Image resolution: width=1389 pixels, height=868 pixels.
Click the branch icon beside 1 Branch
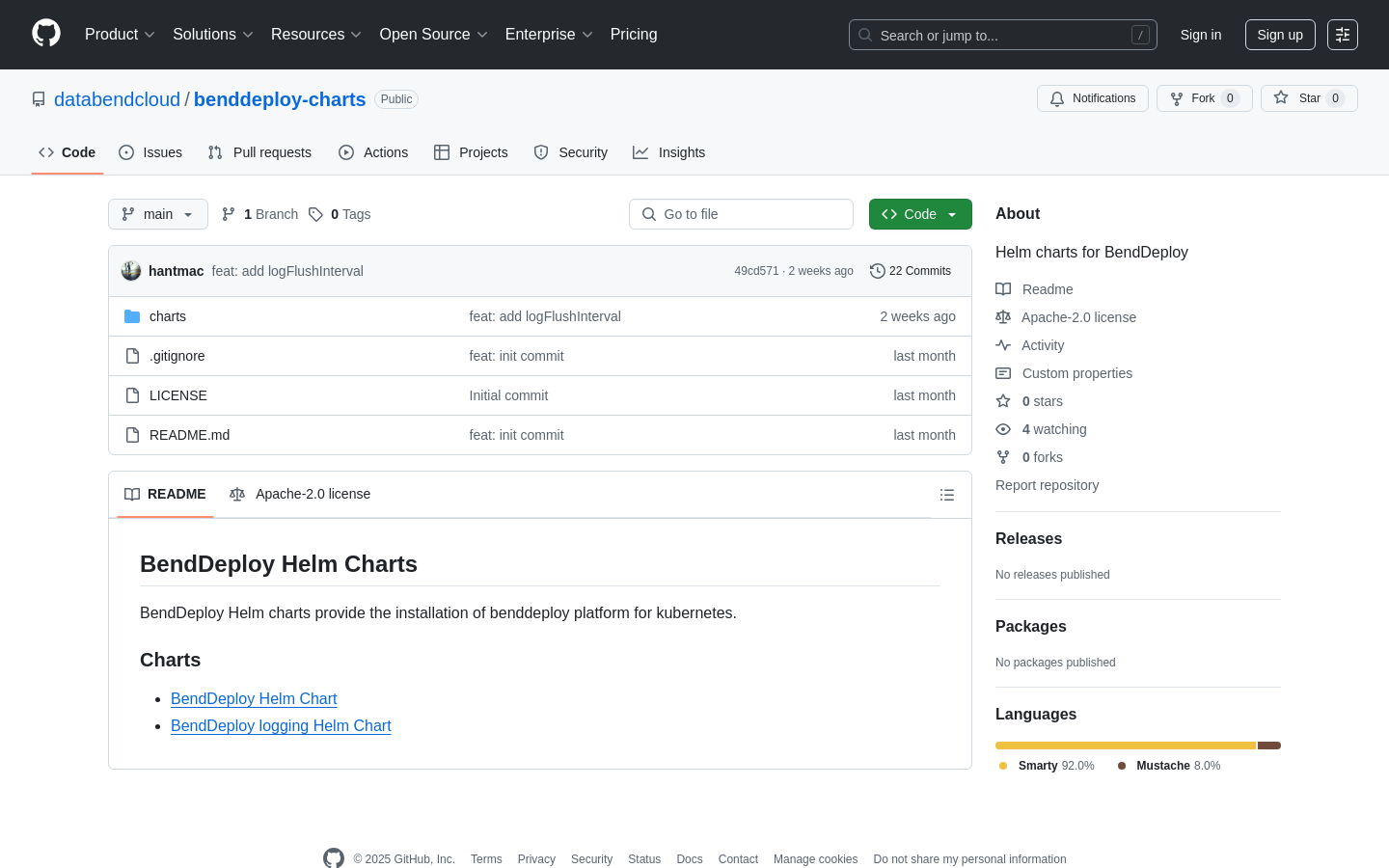point(229,214)
